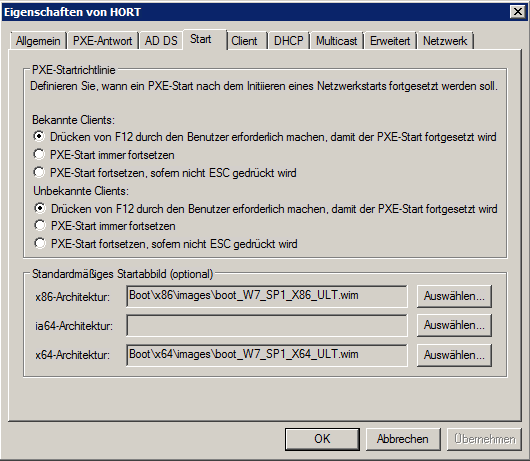Viewport: 530px width, 461px height.
Task: Click the x64-Architektur boot image field
Action: pyautogui.click(x=267, y=355)
